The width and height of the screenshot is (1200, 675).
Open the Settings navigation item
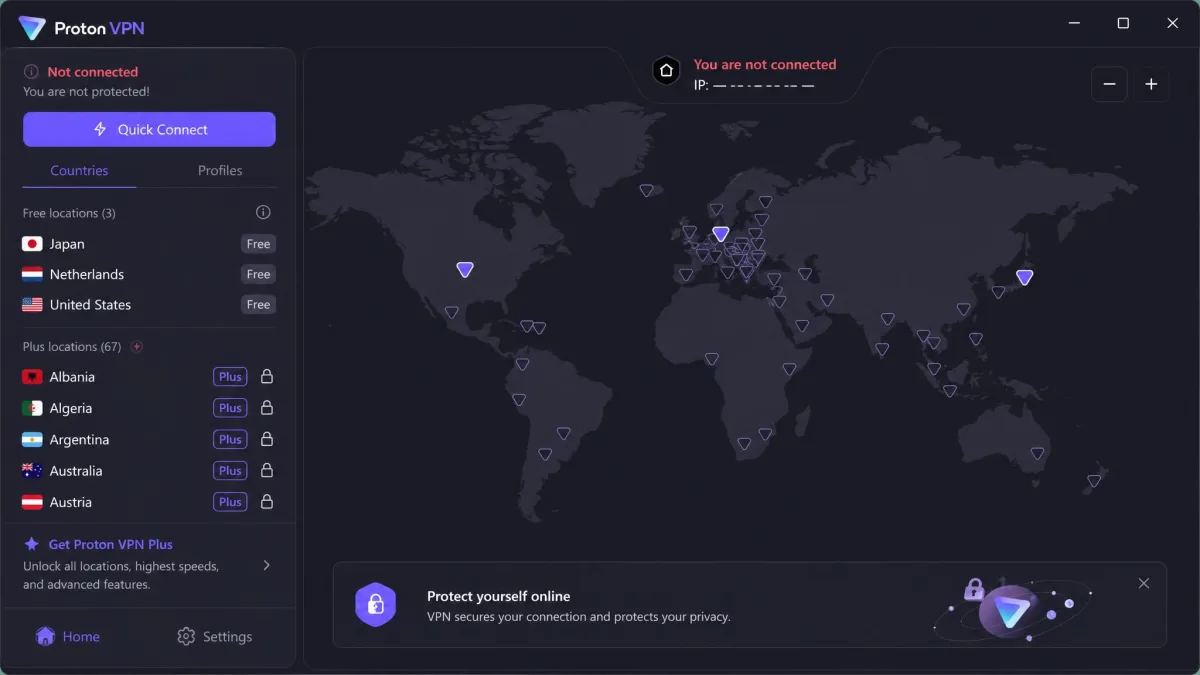(214, 636)
